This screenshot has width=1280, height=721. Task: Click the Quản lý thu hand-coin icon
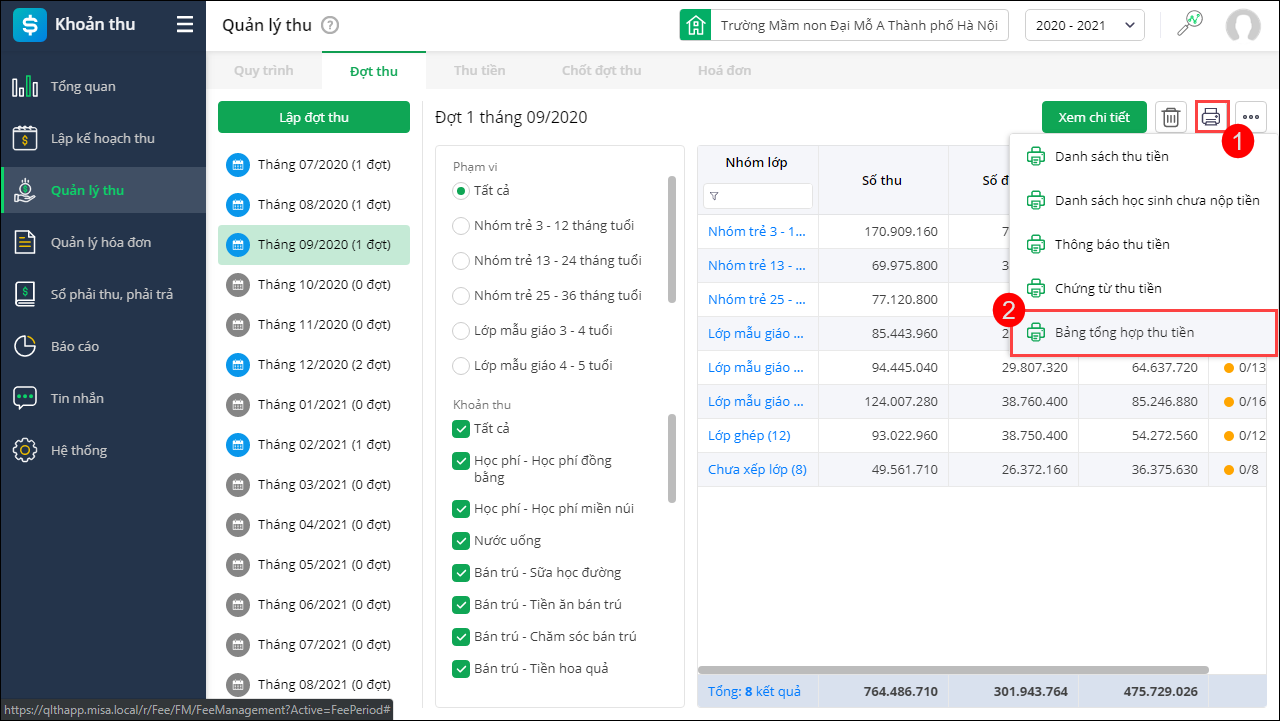click(x=25, y=191)
